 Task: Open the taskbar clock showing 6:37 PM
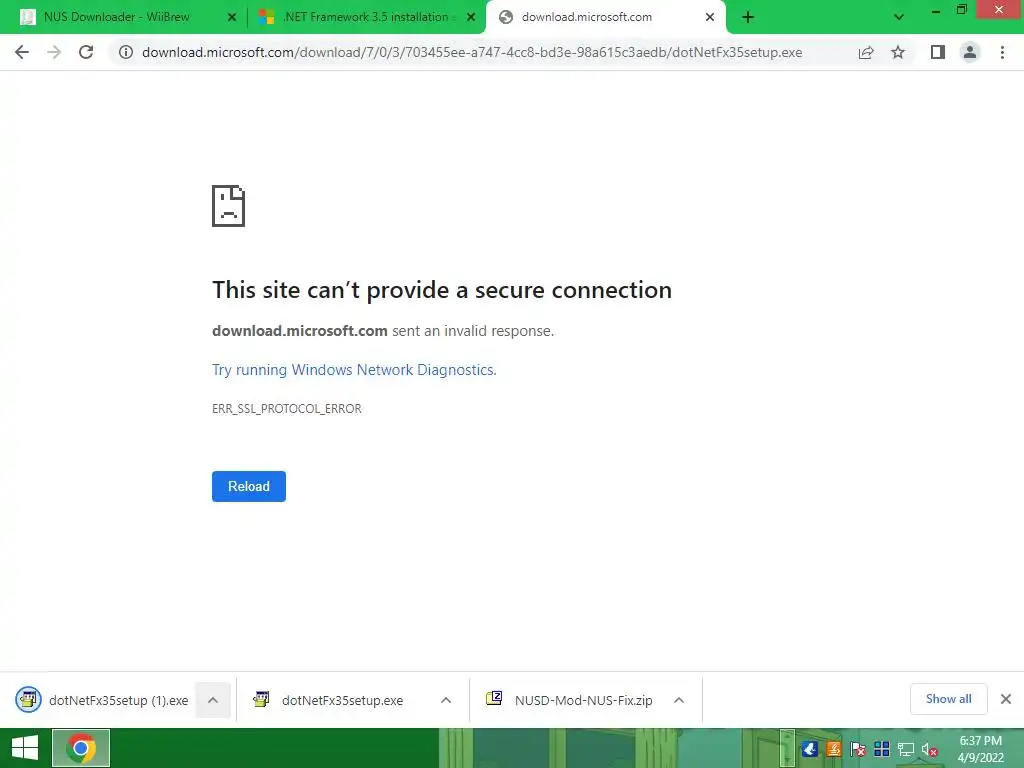981,749
